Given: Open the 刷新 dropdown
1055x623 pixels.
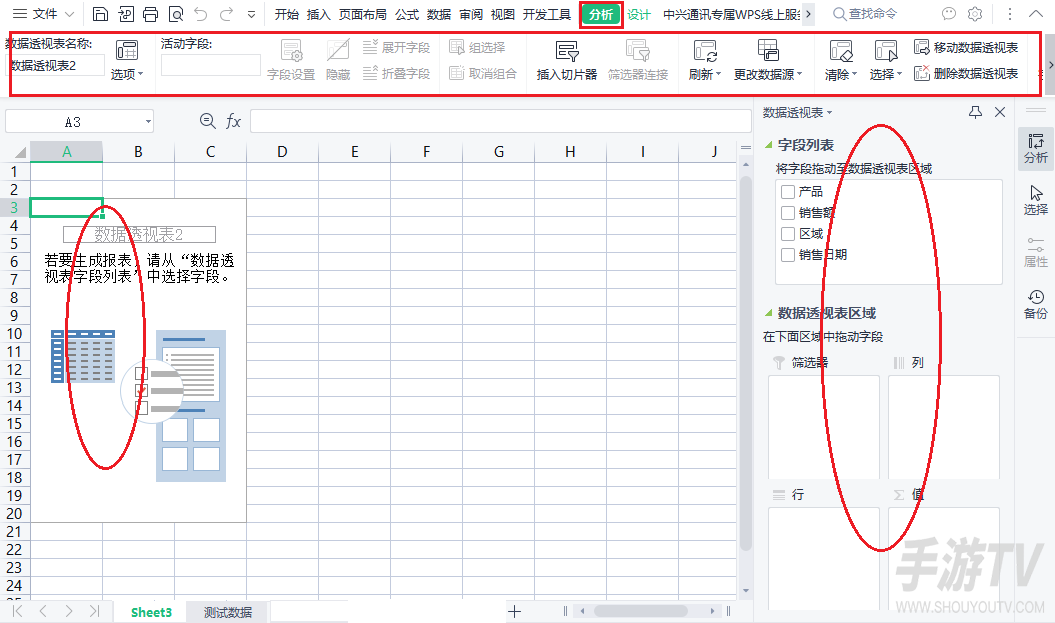Looking at the screenshot, I should pos(704,60).
